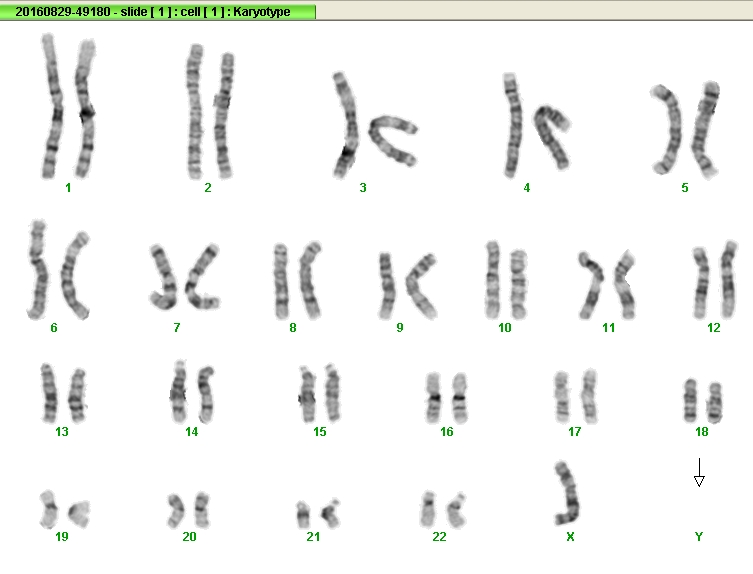Screen dimensions: 753x574
Task: Select the curved chromosome 3 homolog
Action: tap(393, 141)
